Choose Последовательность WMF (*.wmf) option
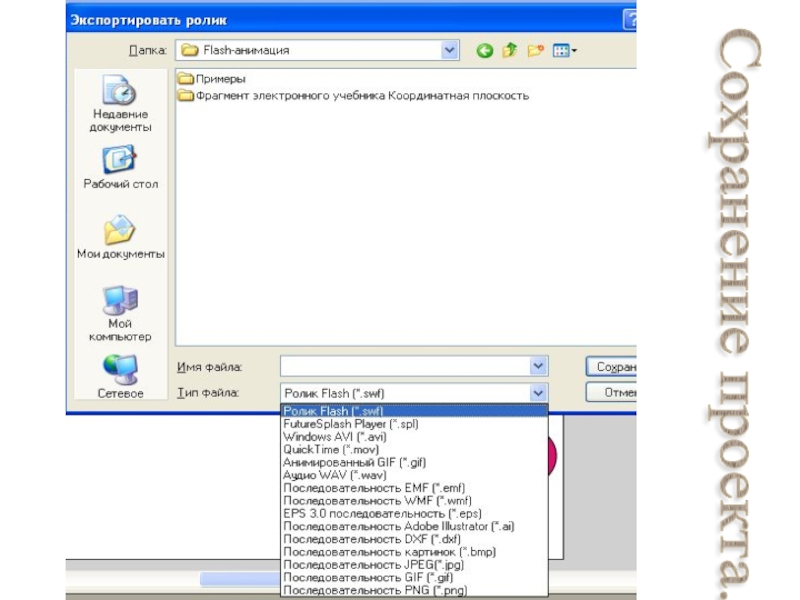 point(414,501)
